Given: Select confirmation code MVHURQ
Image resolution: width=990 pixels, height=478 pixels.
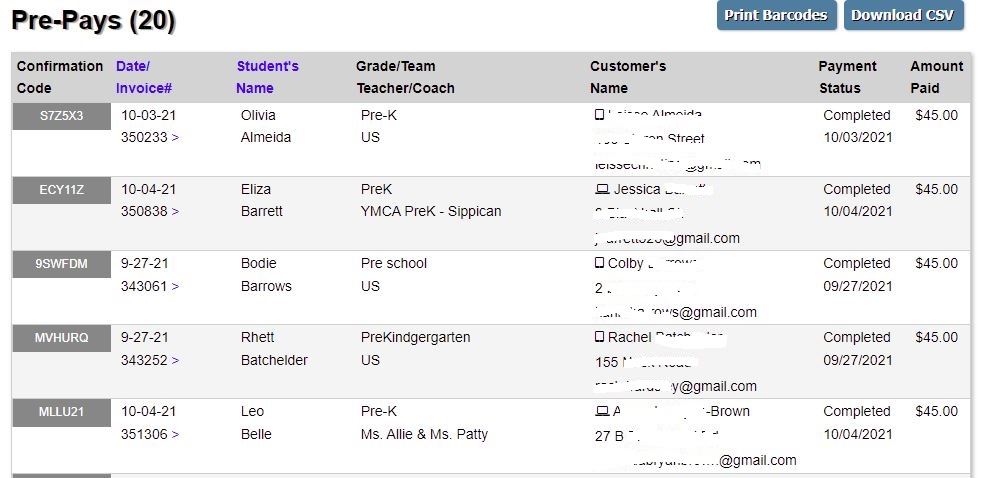Looking at the screenshot, I should (61, 338).
